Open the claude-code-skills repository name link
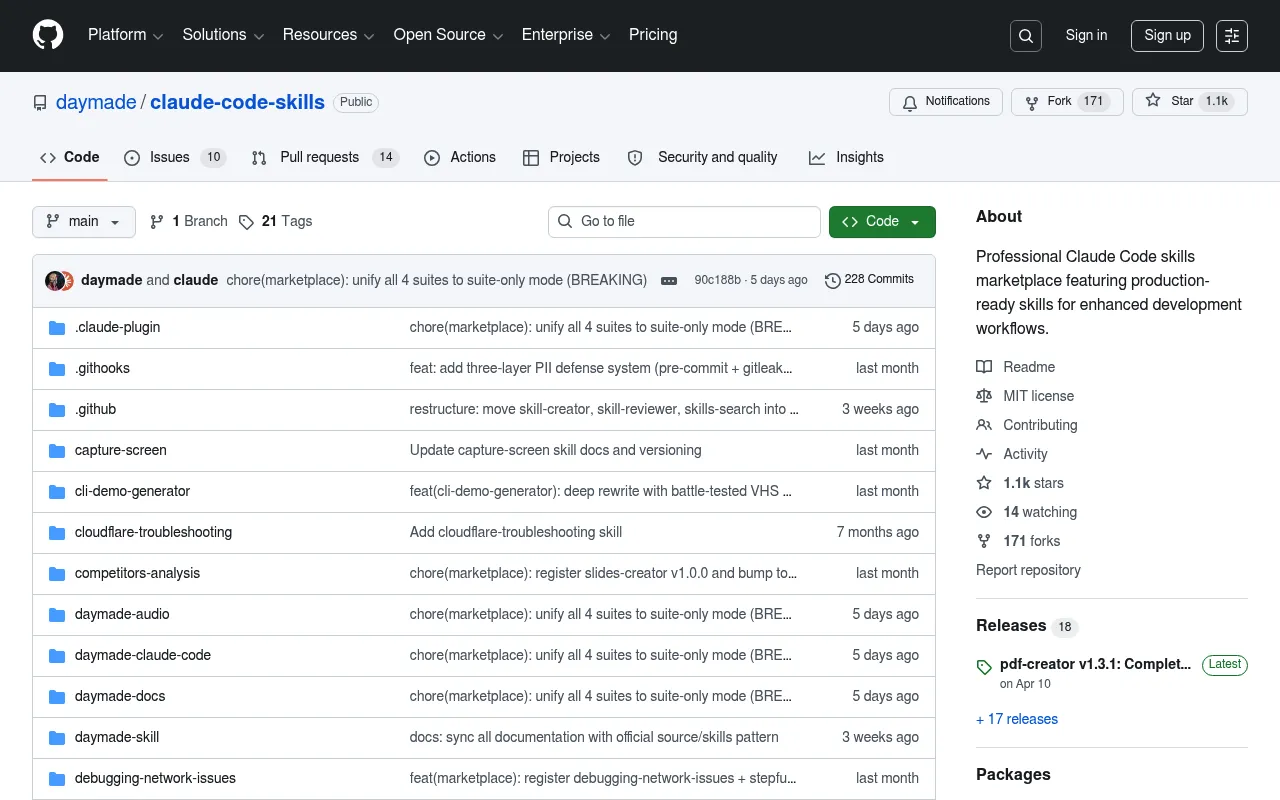Viewport: 1280px width, 800px height. tap(237, 102)
